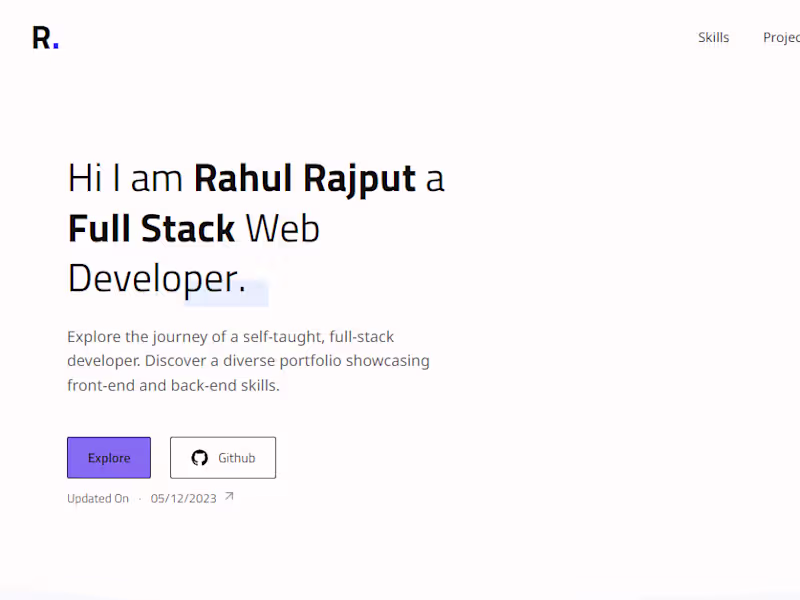The height and width of the screenshot is (600, 800).
Task: Click the bold name Rahul Rajput
Action: point(304,179)
